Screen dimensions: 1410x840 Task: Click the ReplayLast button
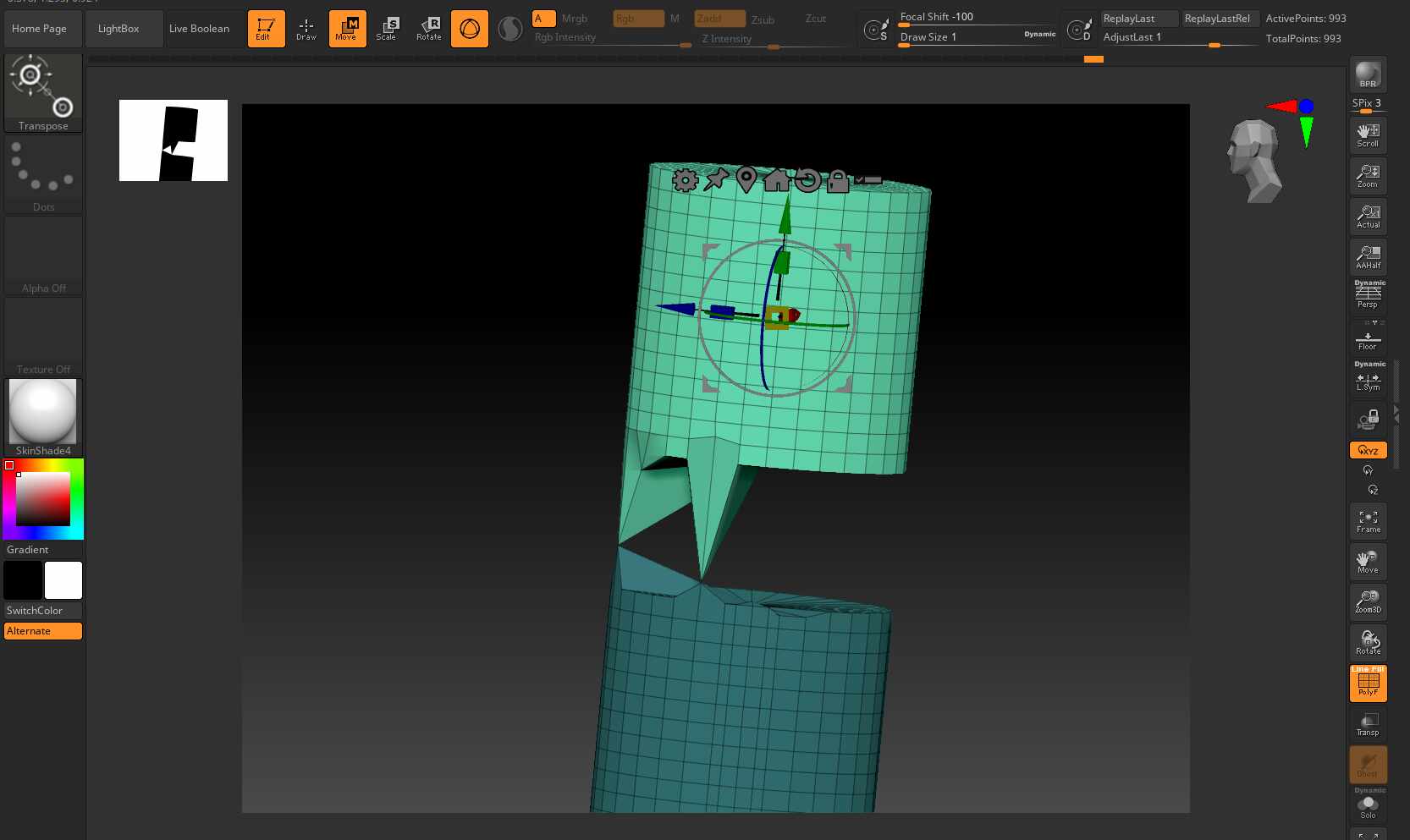pyautogui.click(x=1138, y=19)
